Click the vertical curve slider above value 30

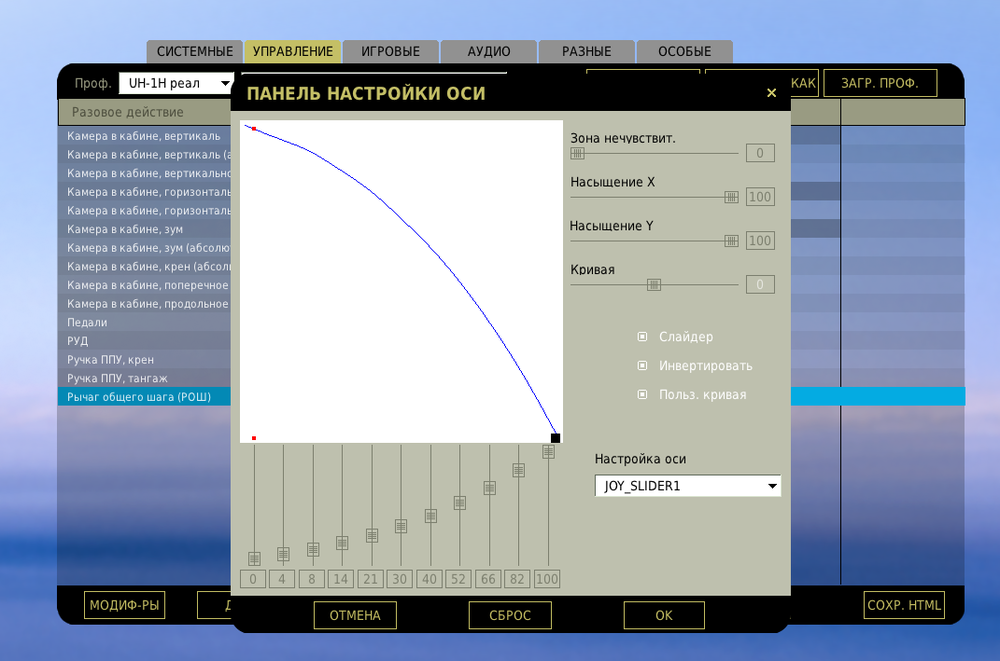coord(401,526)
